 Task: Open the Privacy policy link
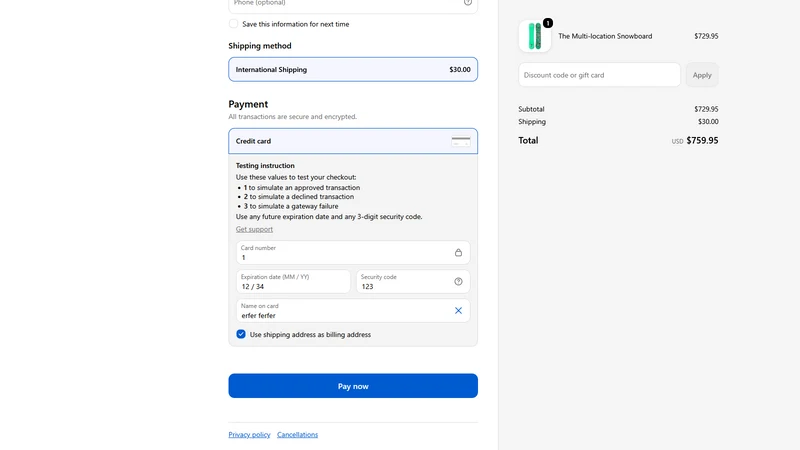tap(249, 435)
